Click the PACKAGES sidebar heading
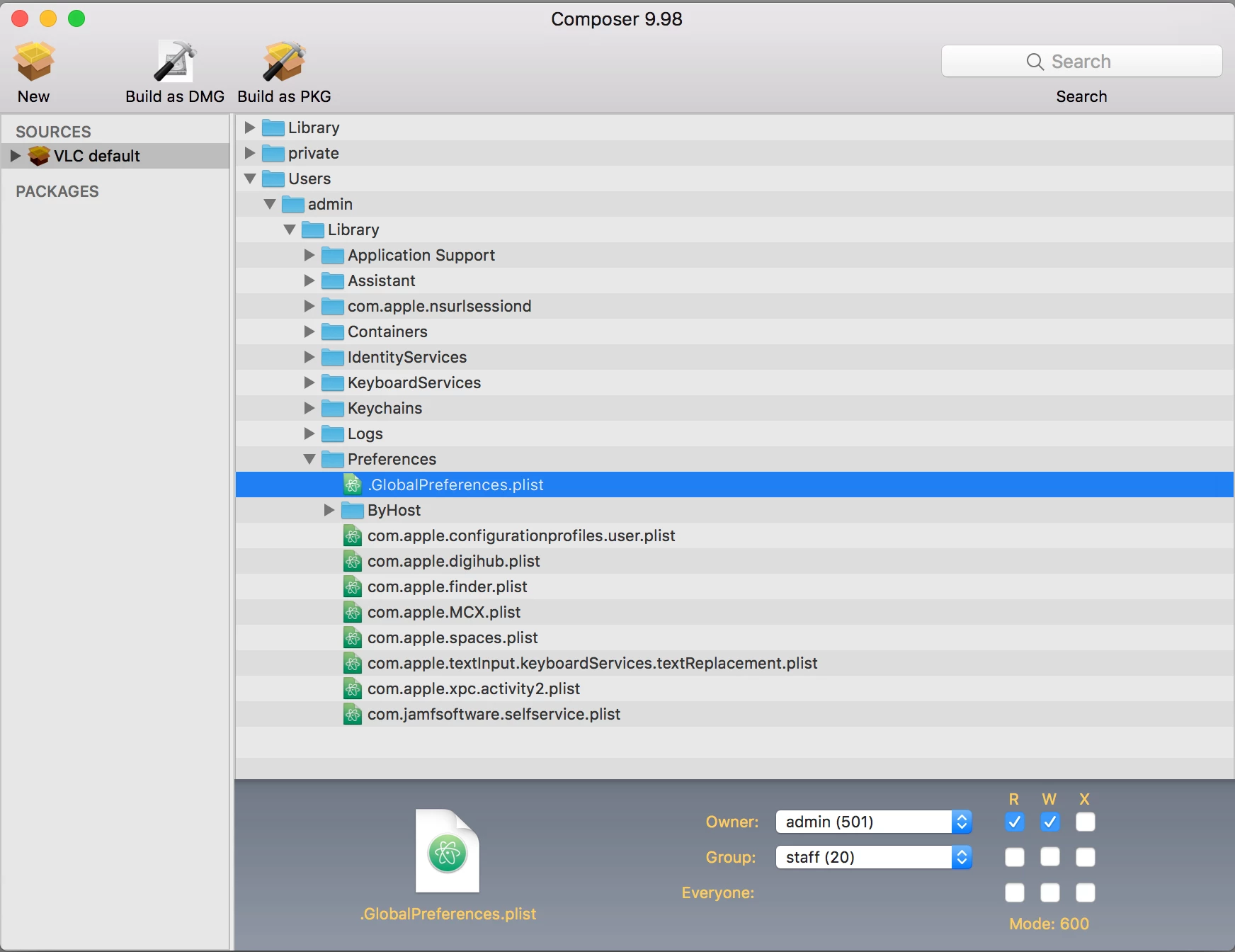This screenshot has height=952, width=1235. coord(57,191)
